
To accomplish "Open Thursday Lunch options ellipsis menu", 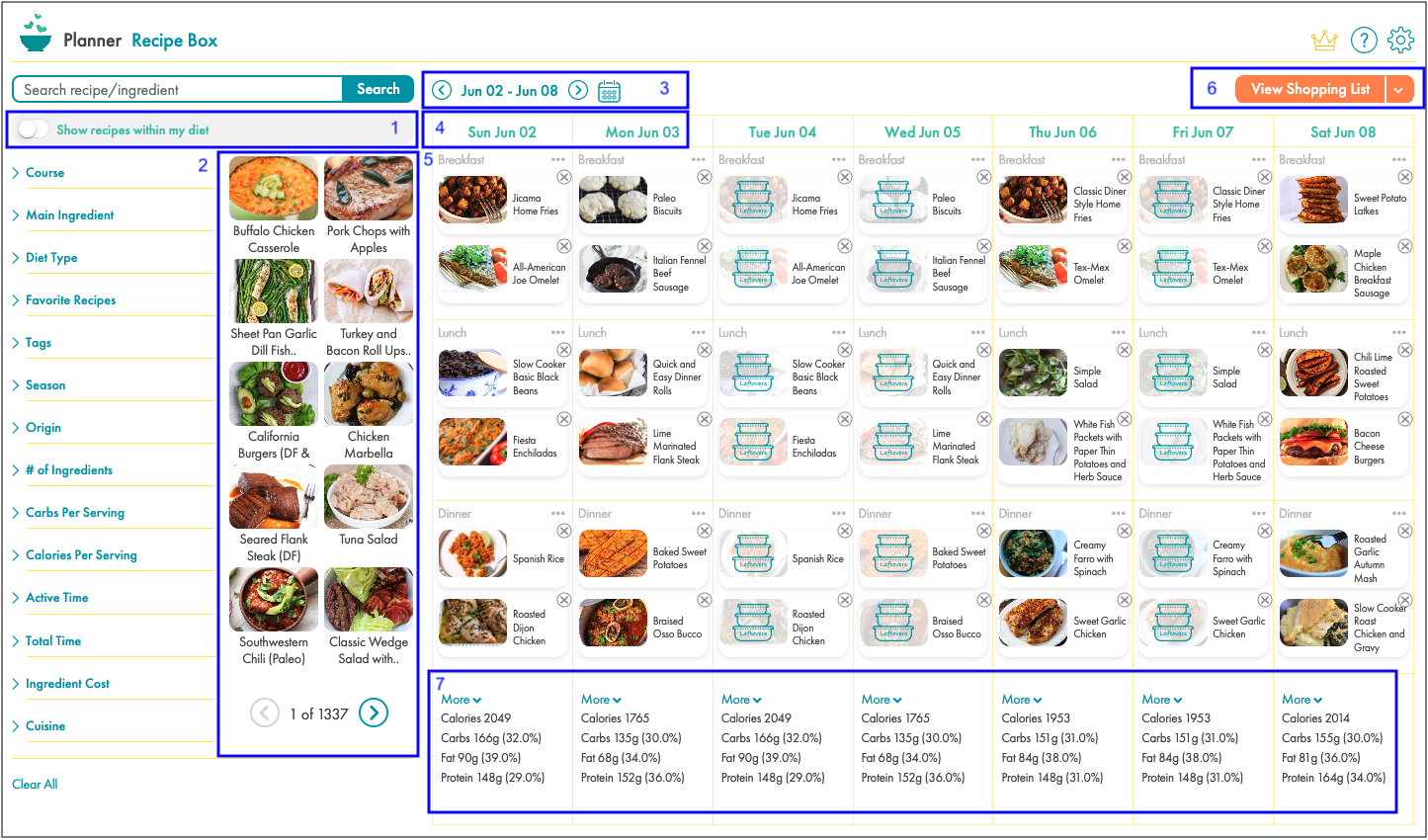I will pyautogui.click(x=1119, y=333).
